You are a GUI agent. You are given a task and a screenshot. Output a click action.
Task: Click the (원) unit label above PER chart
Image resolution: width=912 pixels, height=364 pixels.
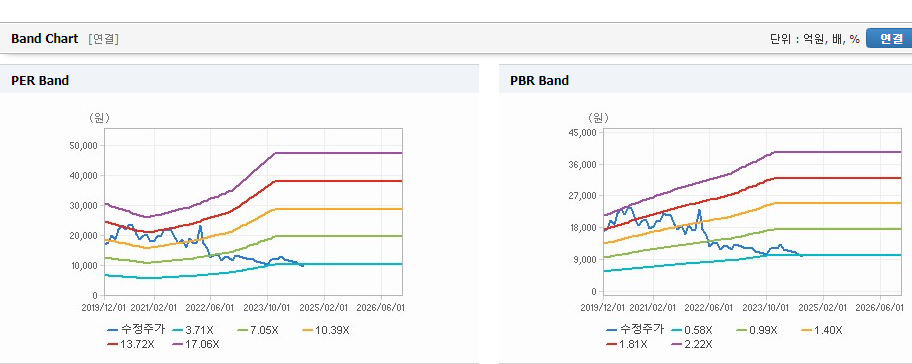pos(99,118)
